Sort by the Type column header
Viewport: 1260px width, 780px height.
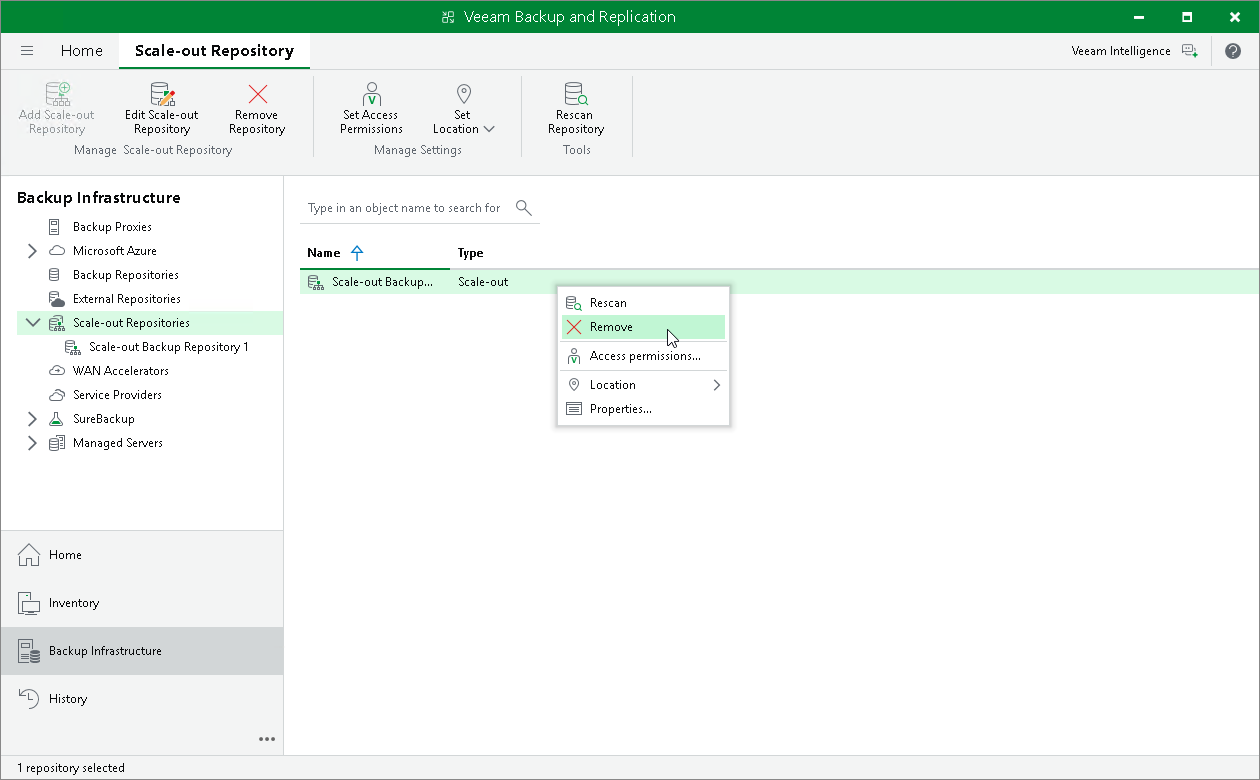(x=471, y=253)
